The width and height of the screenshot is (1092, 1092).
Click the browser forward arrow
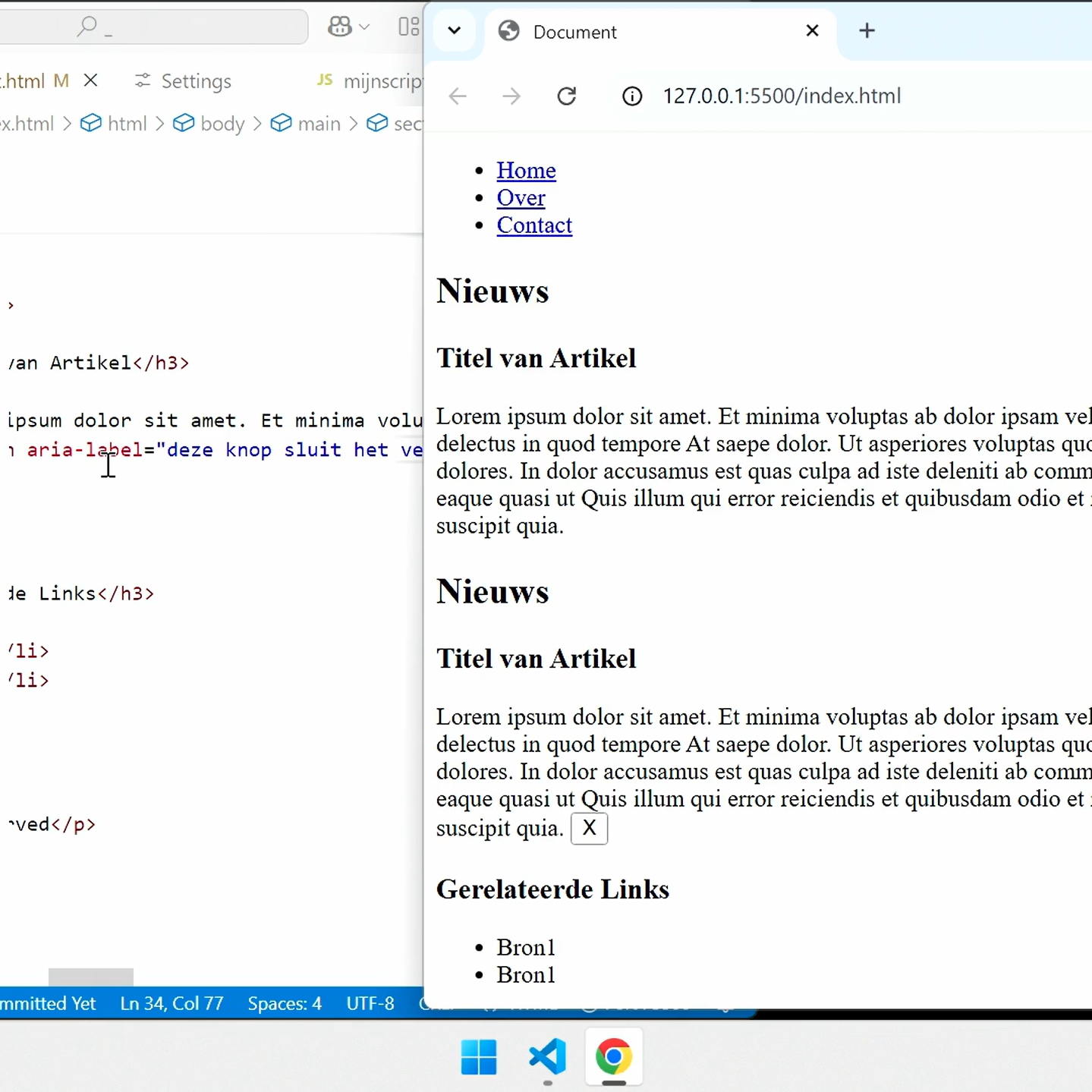click(x=511, y=96)
